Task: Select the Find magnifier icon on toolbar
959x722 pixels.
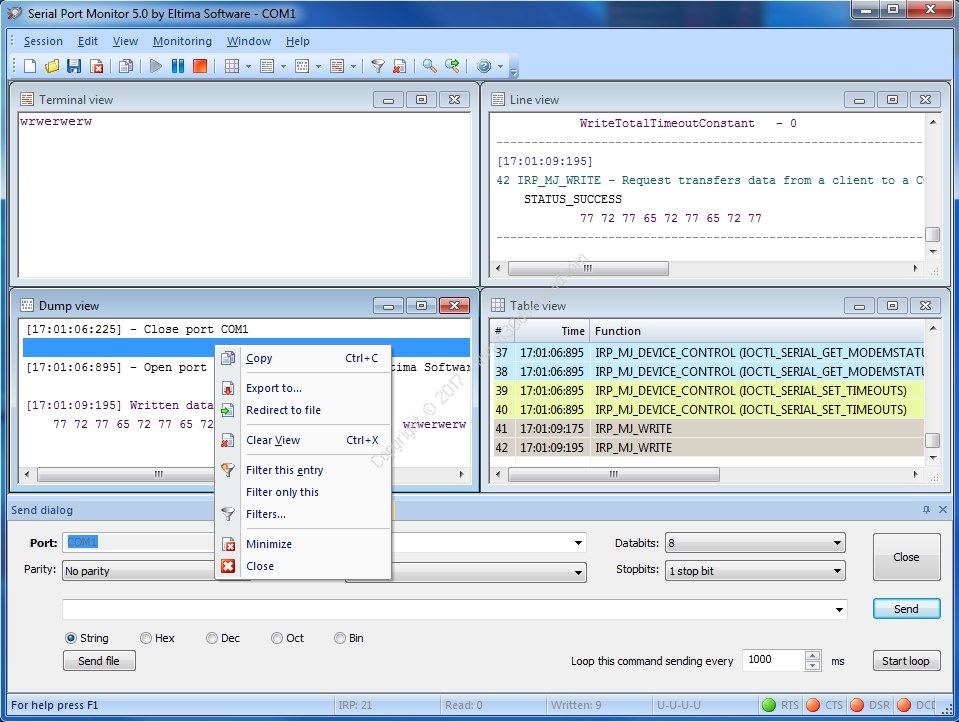Action: click(428, 66)
